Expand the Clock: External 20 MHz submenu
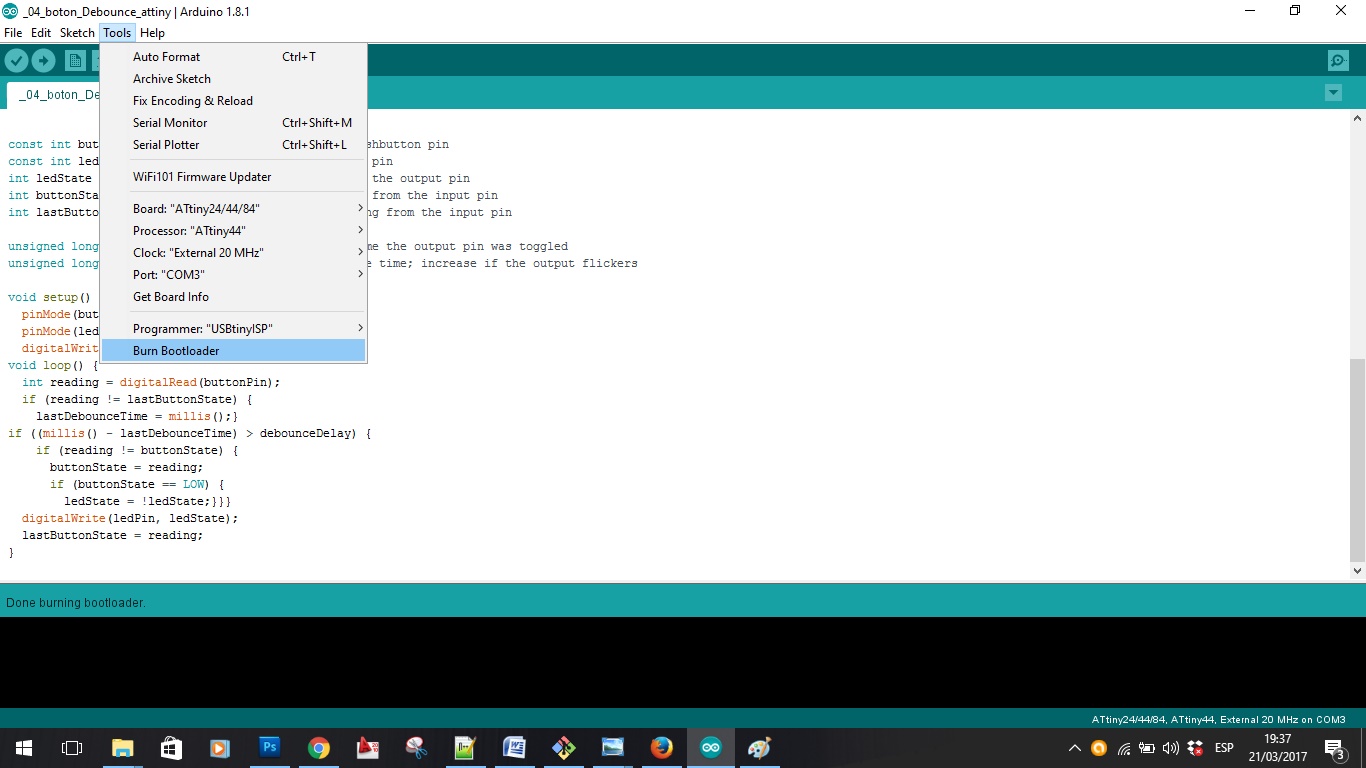The height and width of the screenshot is (768, 1366). pos(234,253)
